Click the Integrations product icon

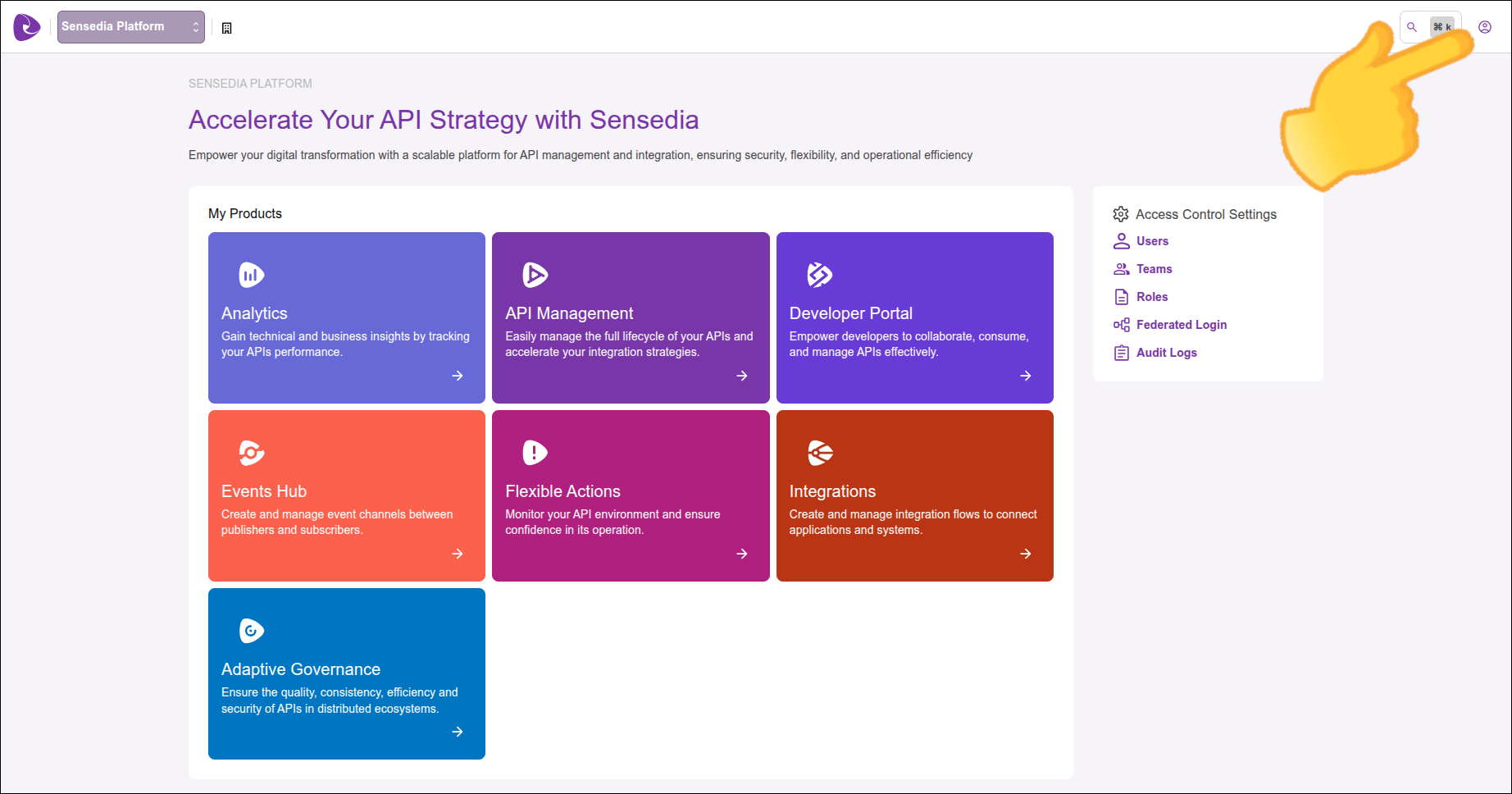pyautogui.click(x=819, y=453)
